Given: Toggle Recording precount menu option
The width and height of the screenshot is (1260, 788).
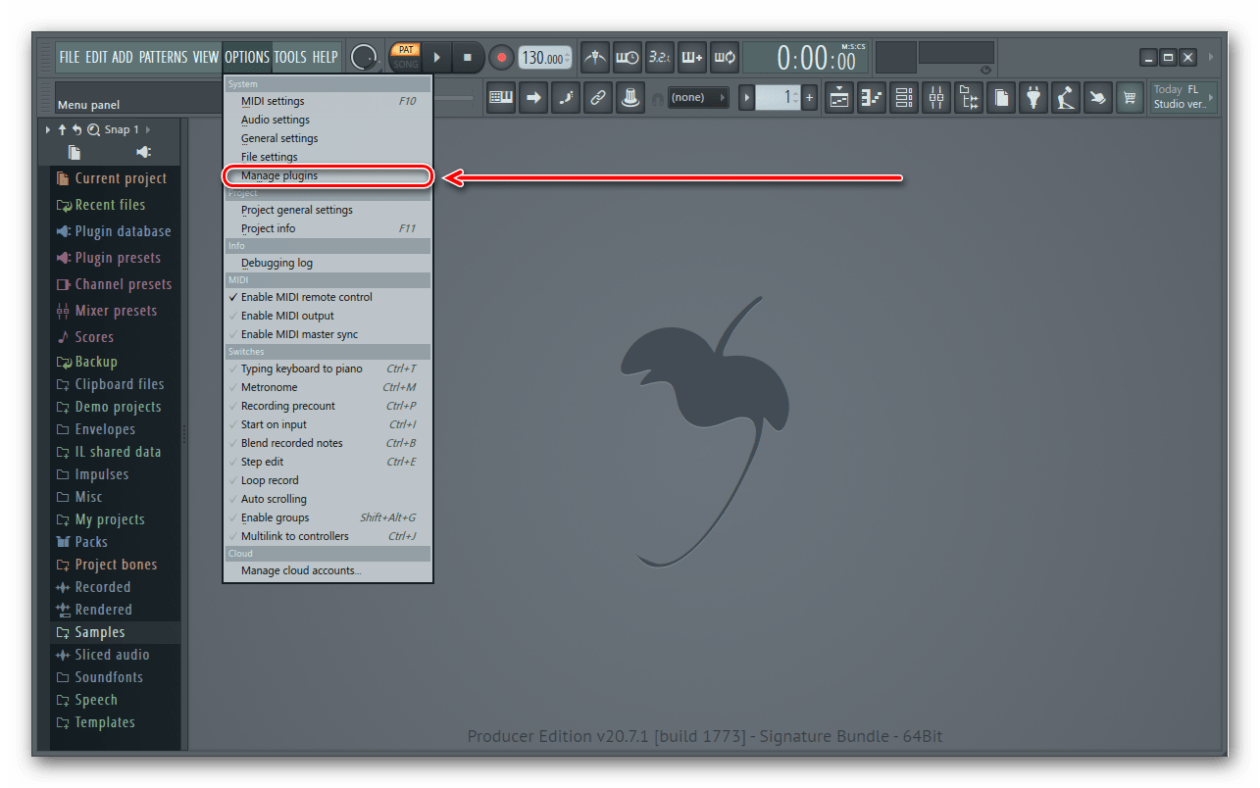Looking at the screenshot, I should 328,406.
